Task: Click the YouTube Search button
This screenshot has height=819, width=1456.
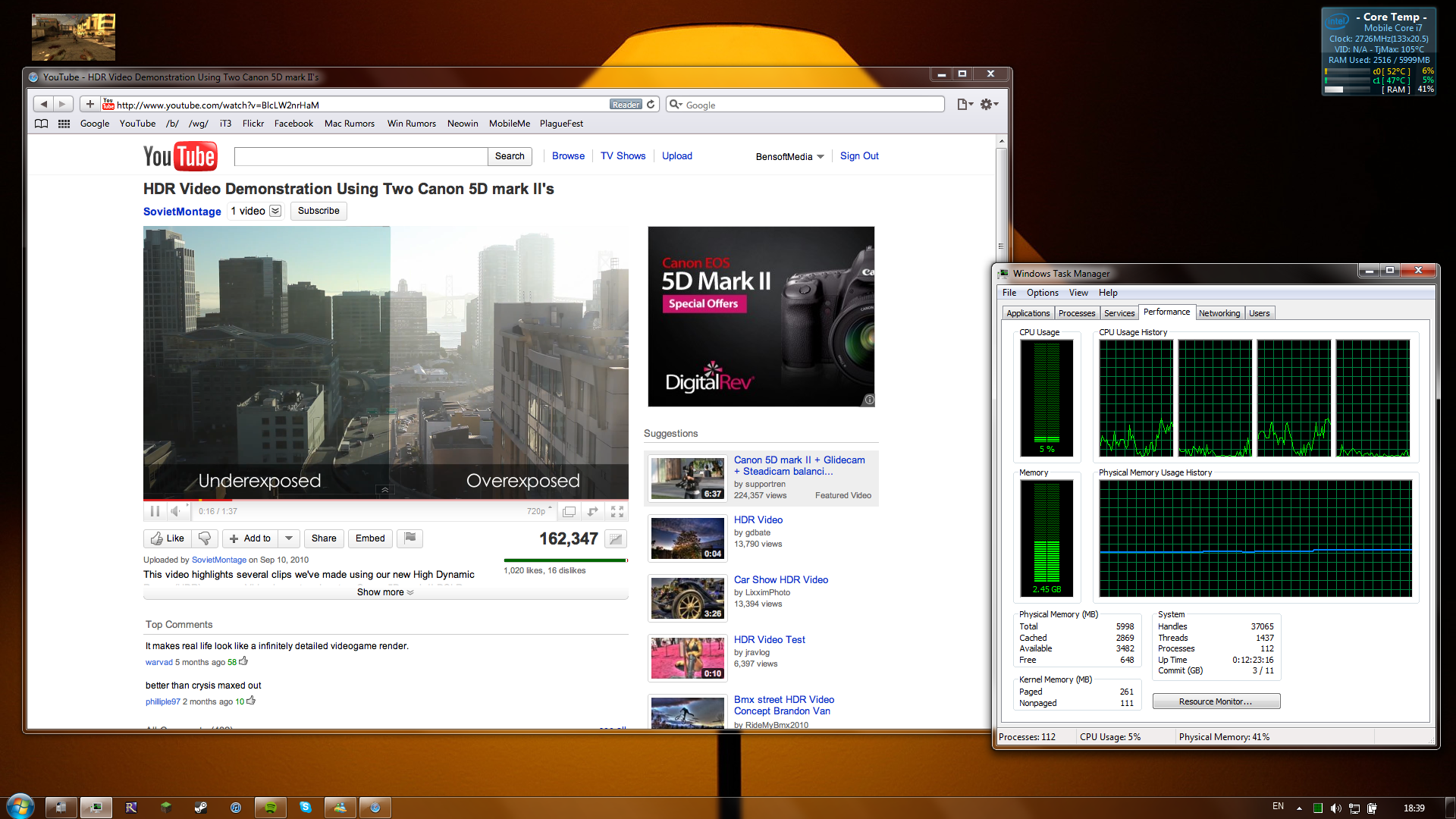Action: (510, 156)
